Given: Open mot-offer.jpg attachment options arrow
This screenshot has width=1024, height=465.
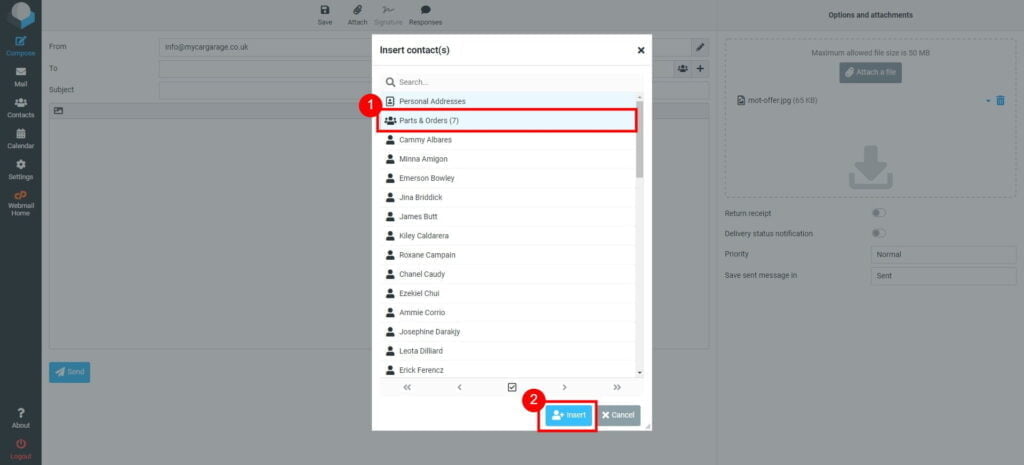Looking at the screenshot, I should click(x=988, y=101).
